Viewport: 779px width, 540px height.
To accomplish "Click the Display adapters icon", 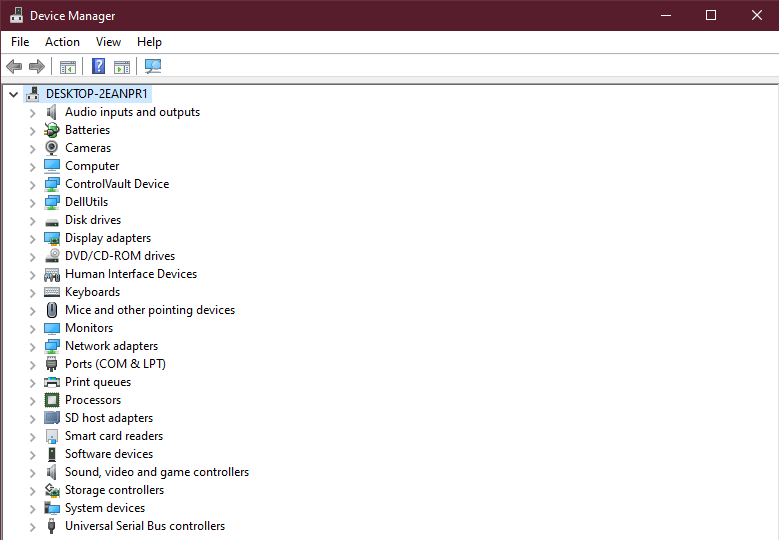I will tap(52, 238).
